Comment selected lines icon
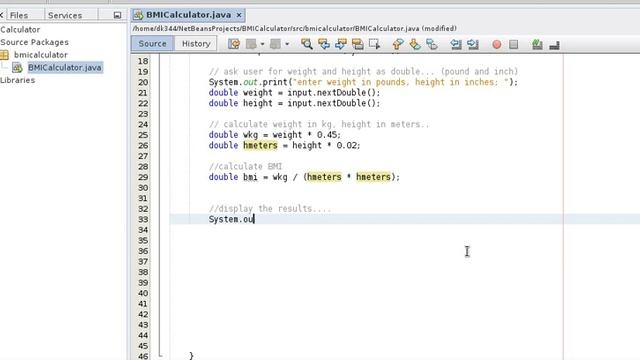The height and width of the screenshot is (360, 640). point(537,44)
